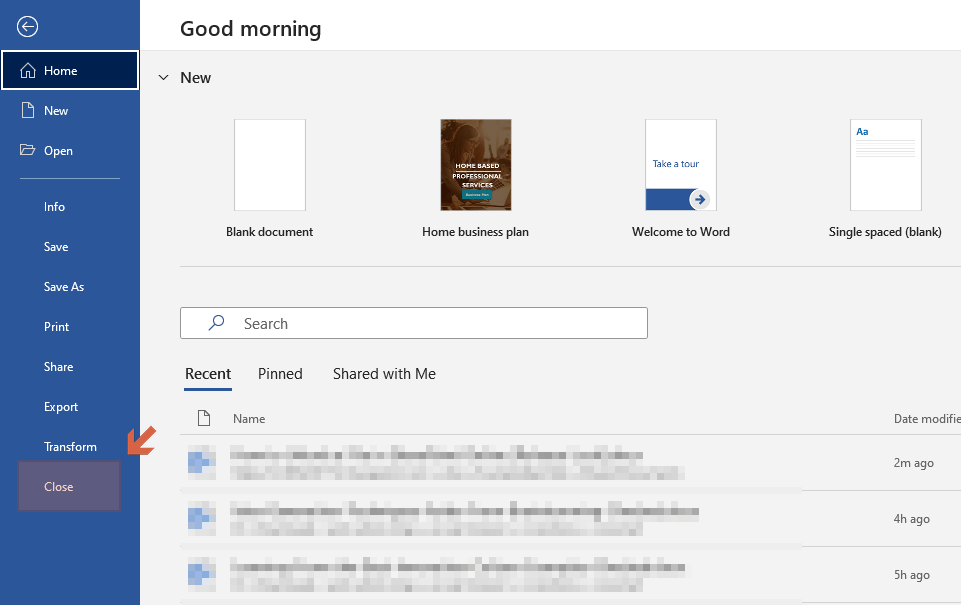Viewport: 961px width, 605px height.
Task: Sort files by Date modified
Action: click(926, 418)
